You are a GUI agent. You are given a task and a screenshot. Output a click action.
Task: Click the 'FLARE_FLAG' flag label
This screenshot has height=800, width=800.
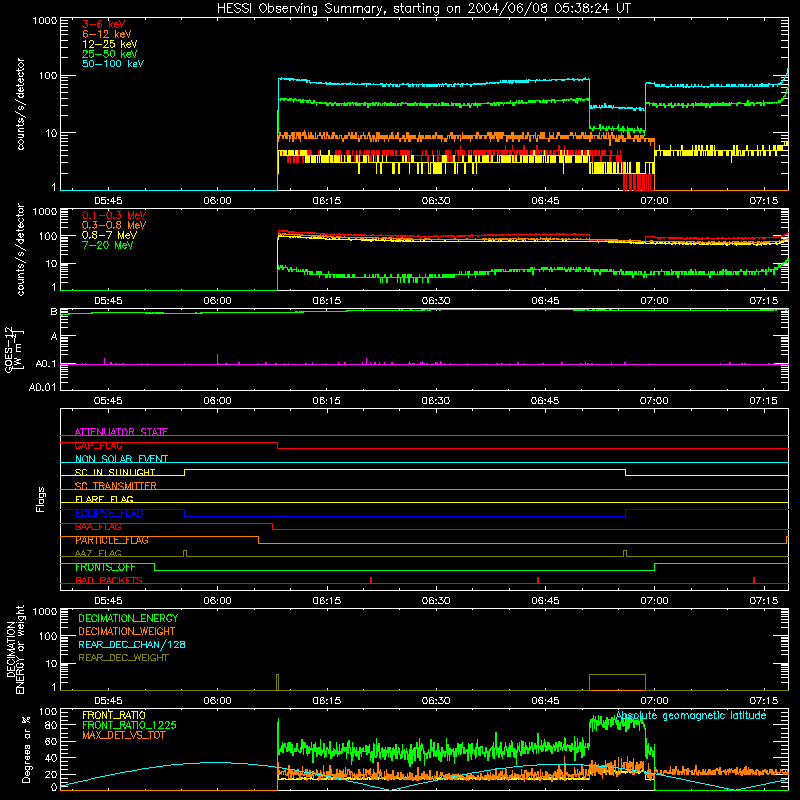click(x=104, y=499)
